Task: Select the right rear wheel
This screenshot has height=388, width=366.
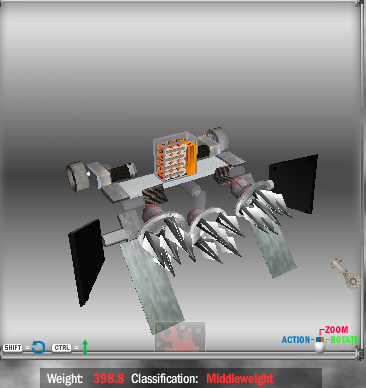Action: pos(218,138)
